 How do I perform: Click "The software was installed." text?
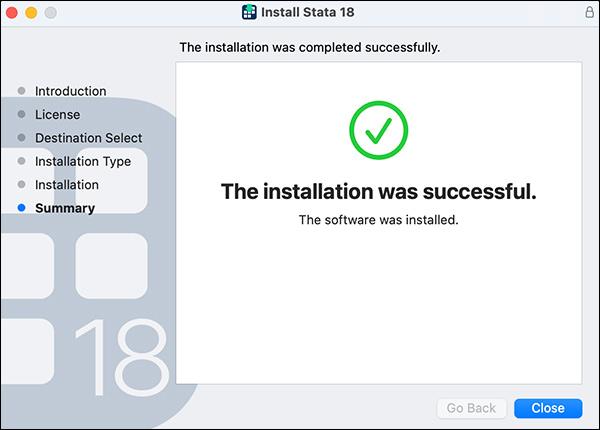tap(378, 220)
